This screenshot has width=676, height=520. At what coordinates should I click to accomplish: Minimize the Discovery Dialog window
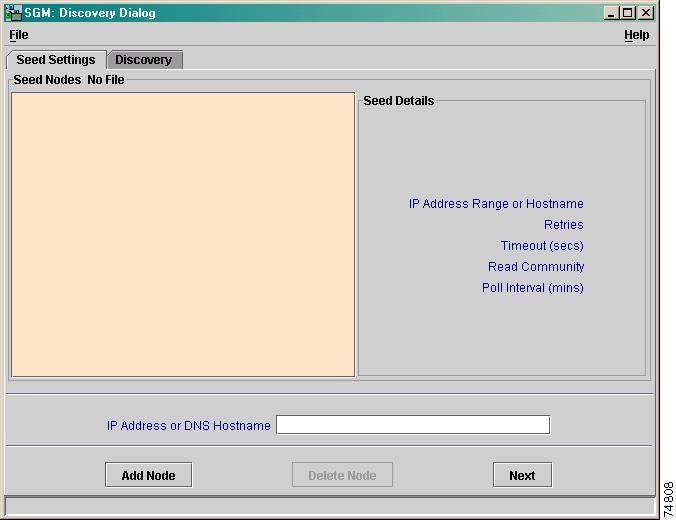point(610,13)
